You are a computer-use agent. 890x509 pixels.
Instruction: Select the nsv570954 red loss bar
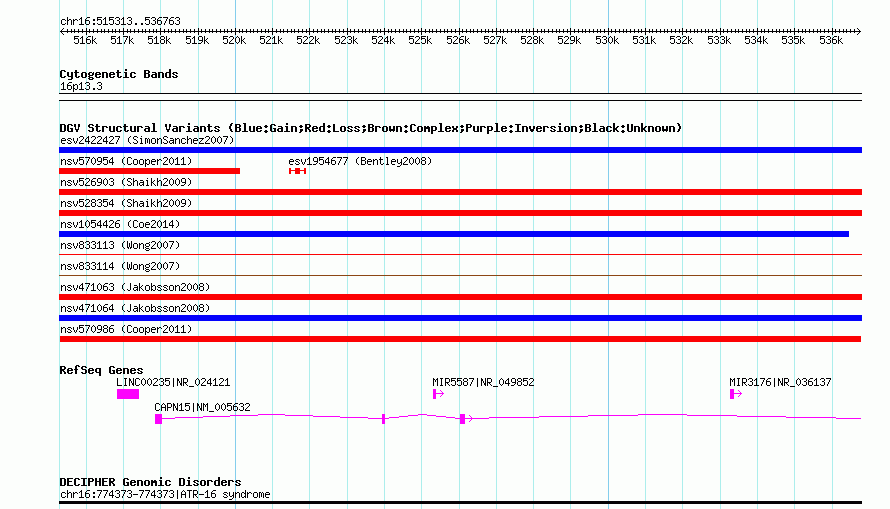pyautogui.click(x=150, y=171)
